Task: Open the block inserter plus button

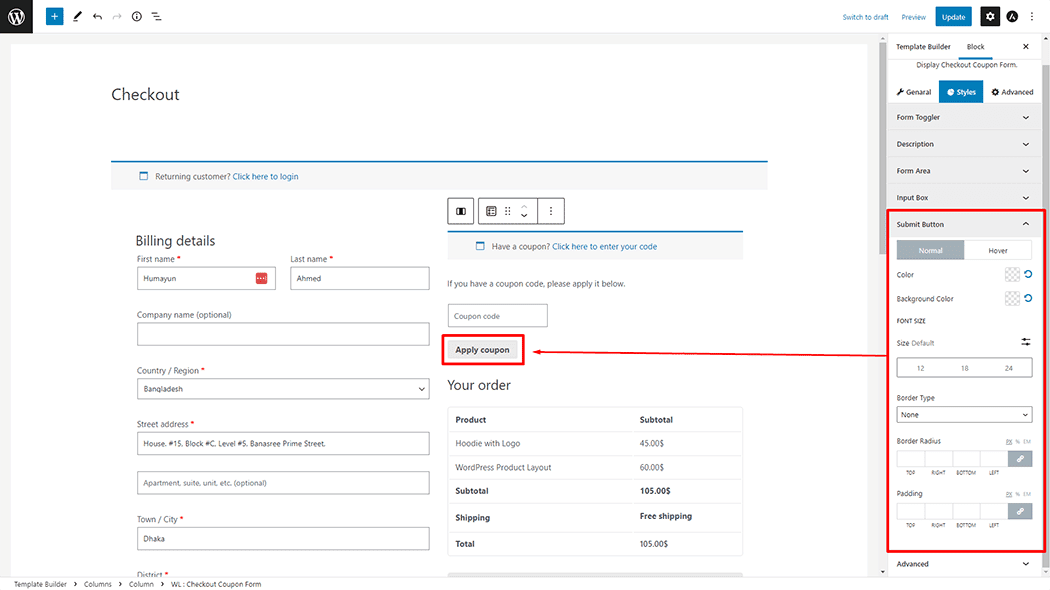Action: click(x=54, y=17)
